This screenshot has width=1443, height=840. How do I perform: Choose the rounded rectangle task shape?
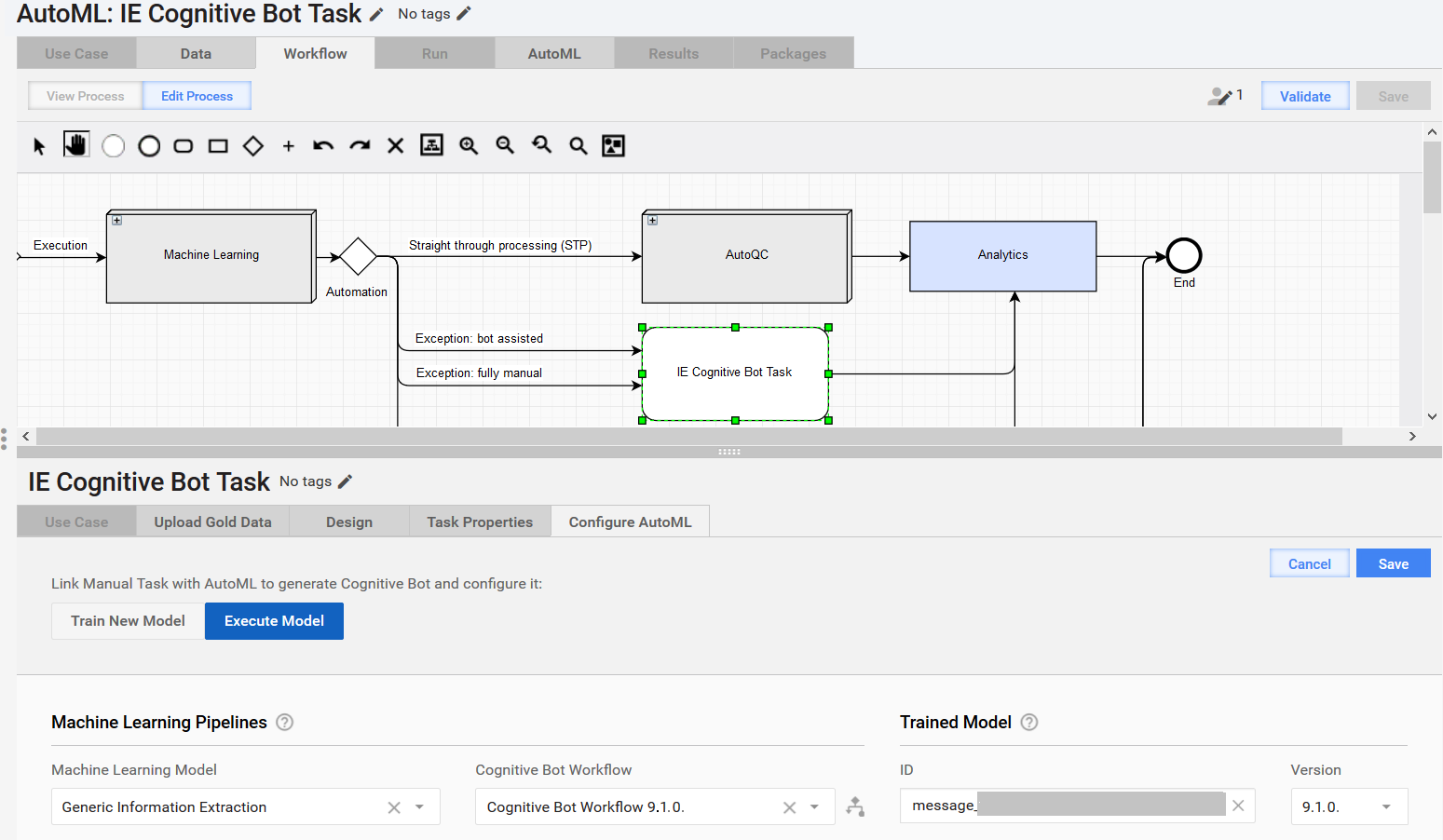(x=184, y=146)
